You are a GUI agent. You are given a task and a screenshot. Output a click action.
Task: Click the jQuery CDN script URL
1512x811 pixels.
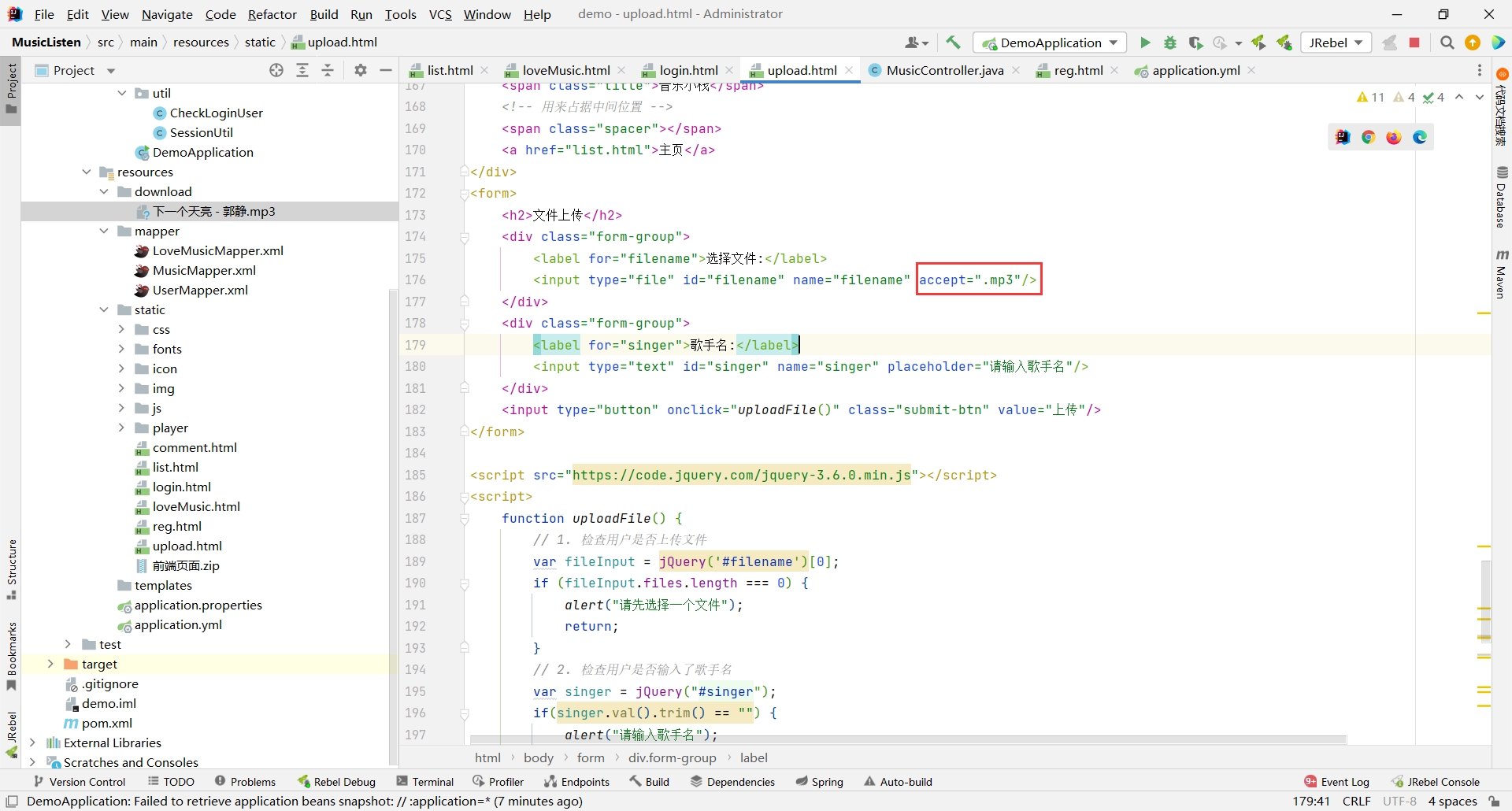(741, 475)
